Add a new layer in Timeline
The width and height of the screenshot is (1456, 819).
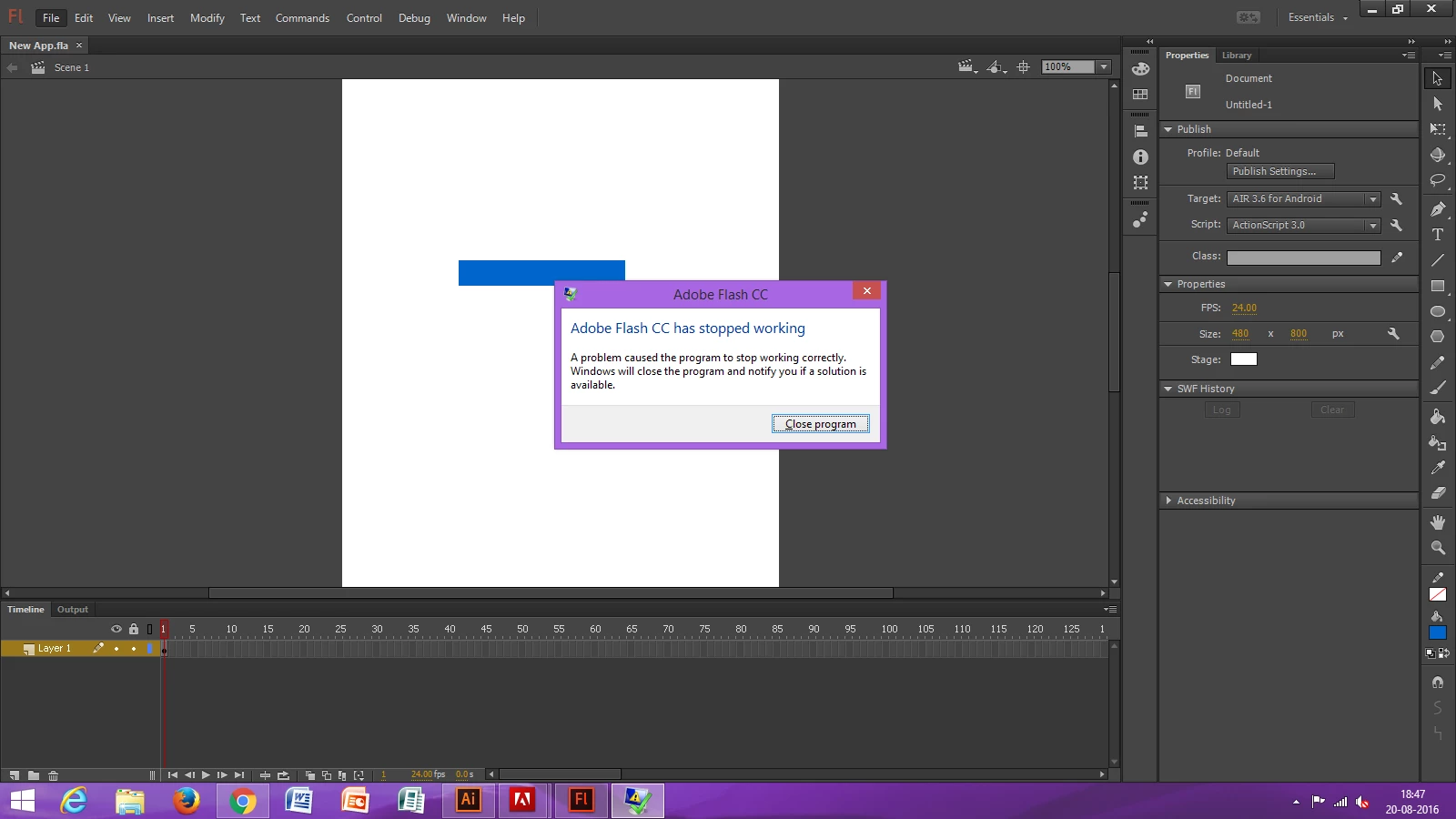14,775
